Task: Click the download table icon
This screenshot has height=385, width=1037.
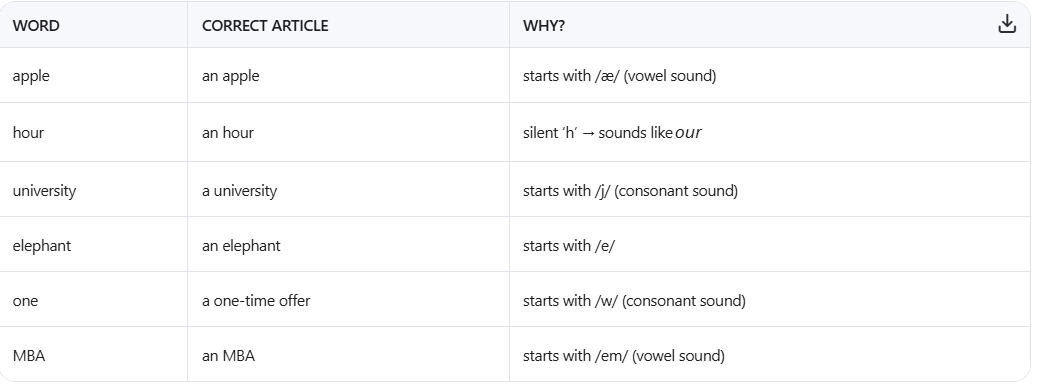Action: click(x=1007, y=24)
